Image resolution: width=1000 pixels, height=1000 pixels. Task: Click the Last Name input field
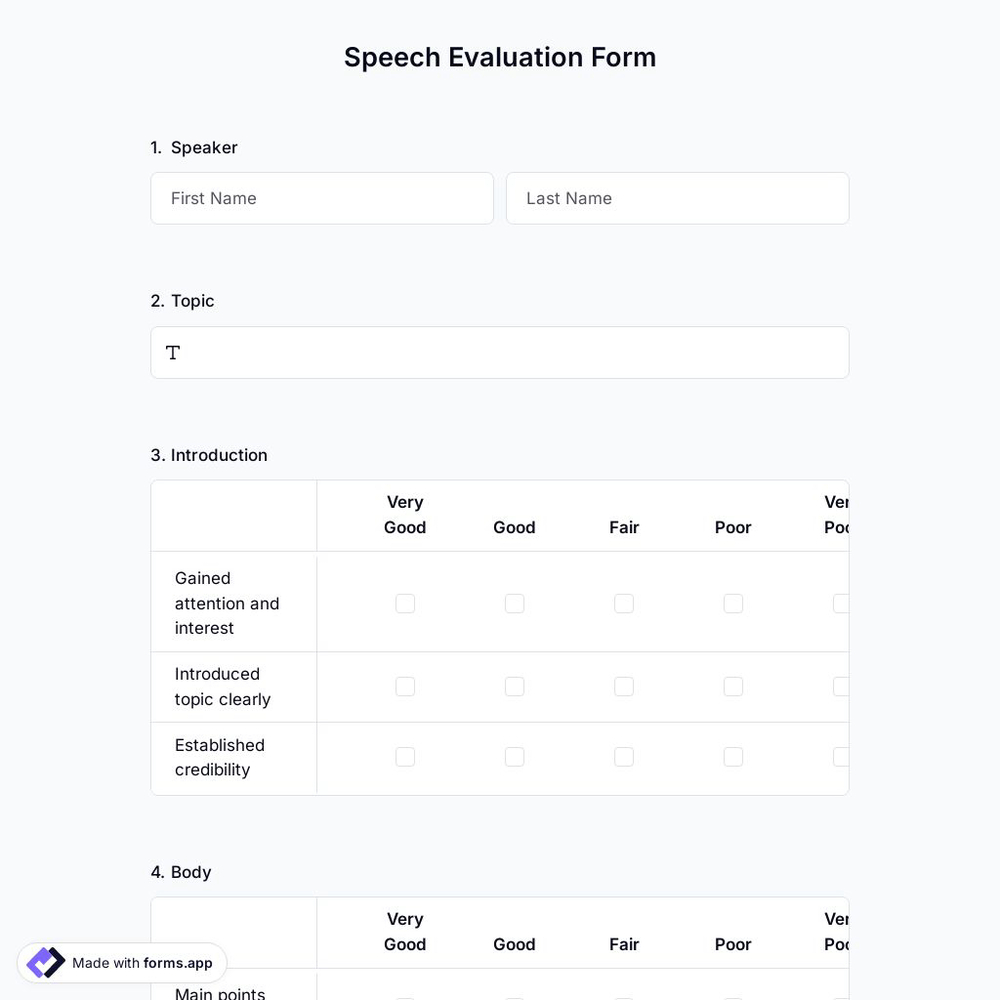[x=678, y=198]
